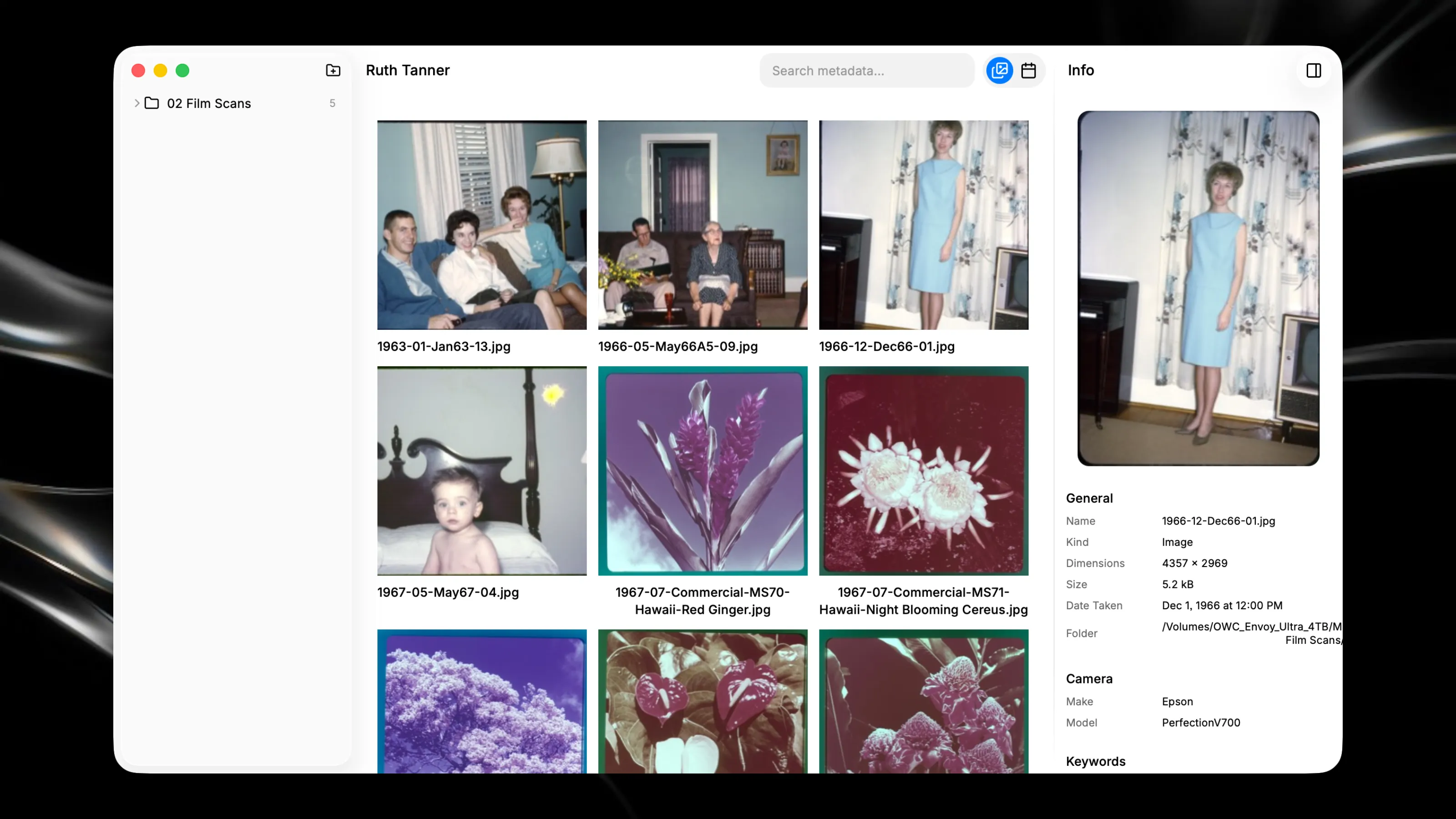
Task: Click the Ruth Tanner title
Action: [x=408, y=70]
